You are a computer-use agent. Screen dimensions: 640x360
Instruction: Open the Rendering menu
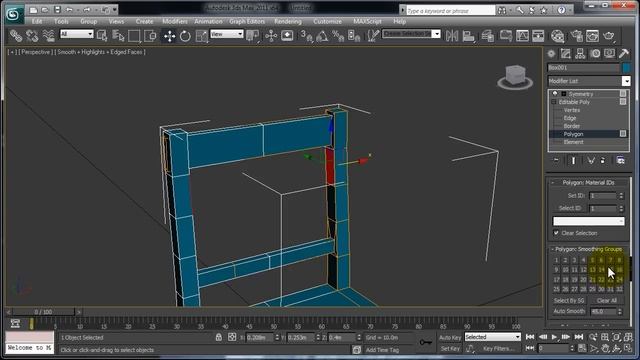[x=288, y=21]
